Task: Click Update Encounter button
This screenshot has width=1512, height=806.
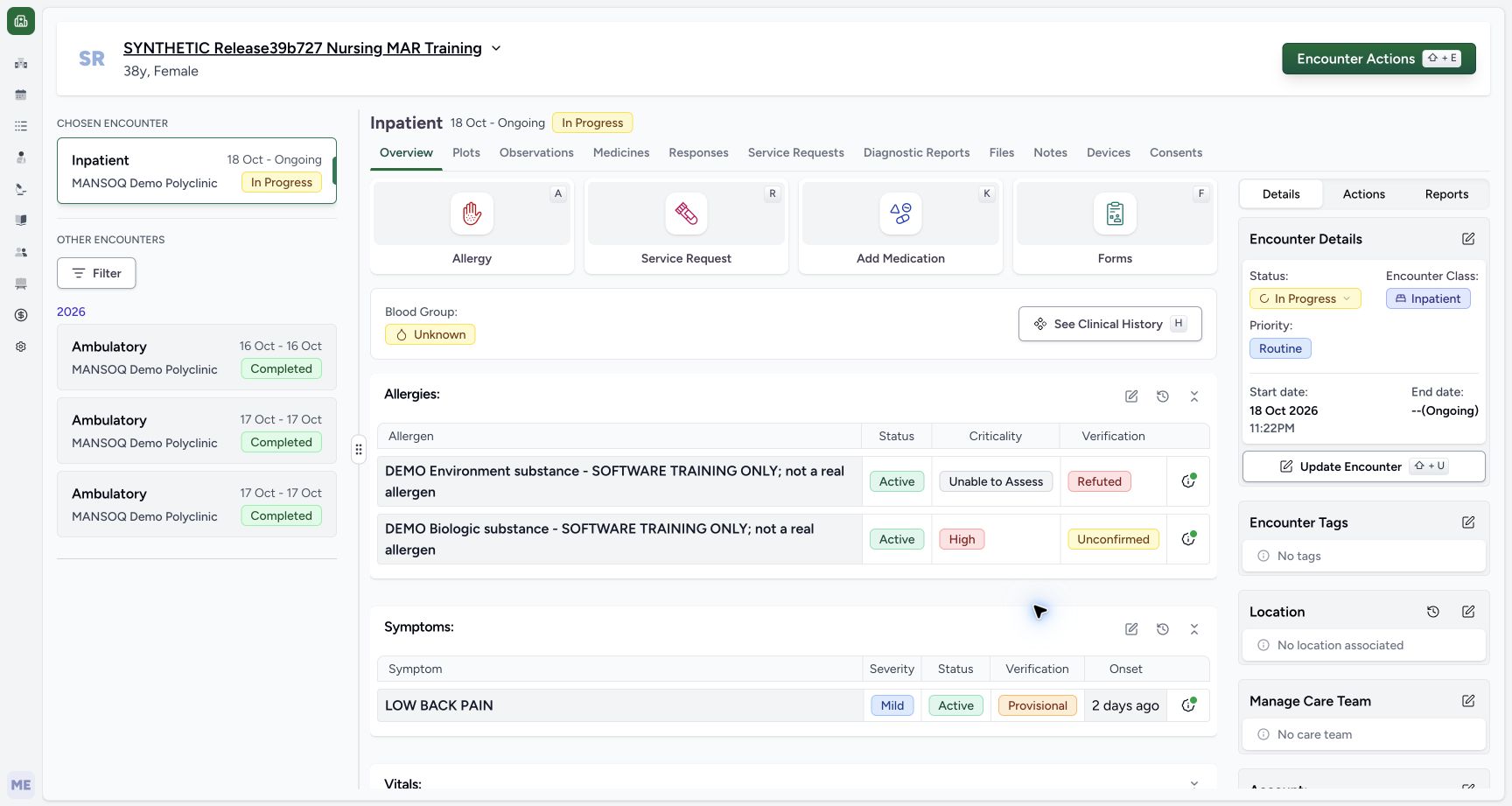Action: (1363, 466)
